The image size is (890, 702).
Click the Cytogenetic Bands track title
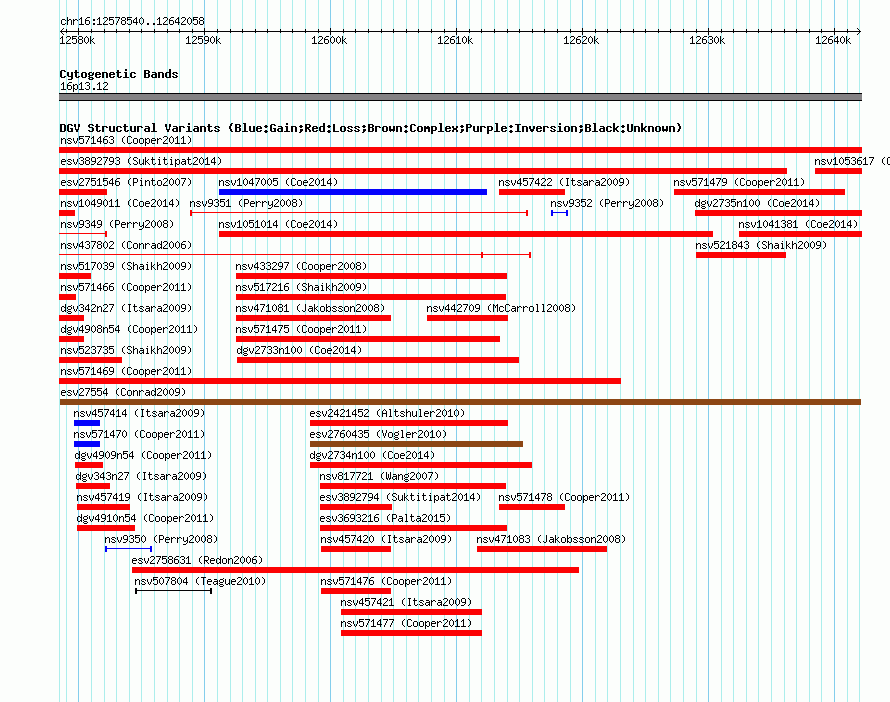[119, 74]
